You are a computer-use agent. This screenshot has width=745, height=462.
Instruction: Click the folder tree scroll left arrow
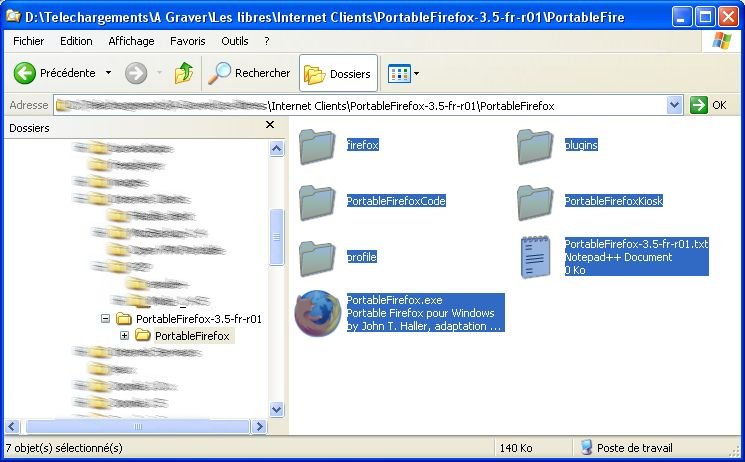(x=12, y=426)
